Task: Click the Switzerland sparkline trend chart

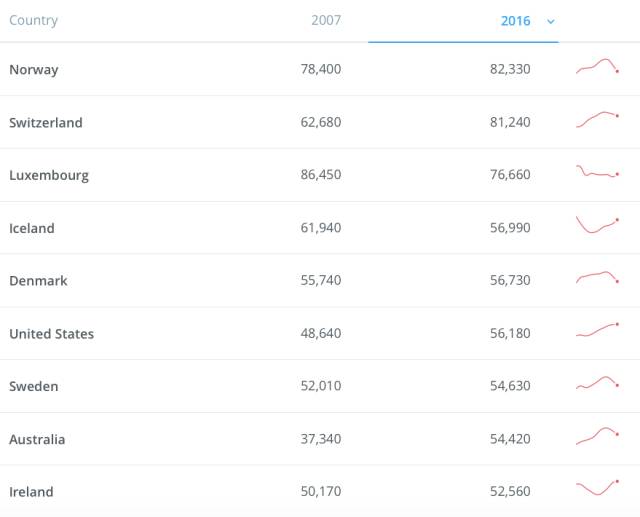Action: 598,120
